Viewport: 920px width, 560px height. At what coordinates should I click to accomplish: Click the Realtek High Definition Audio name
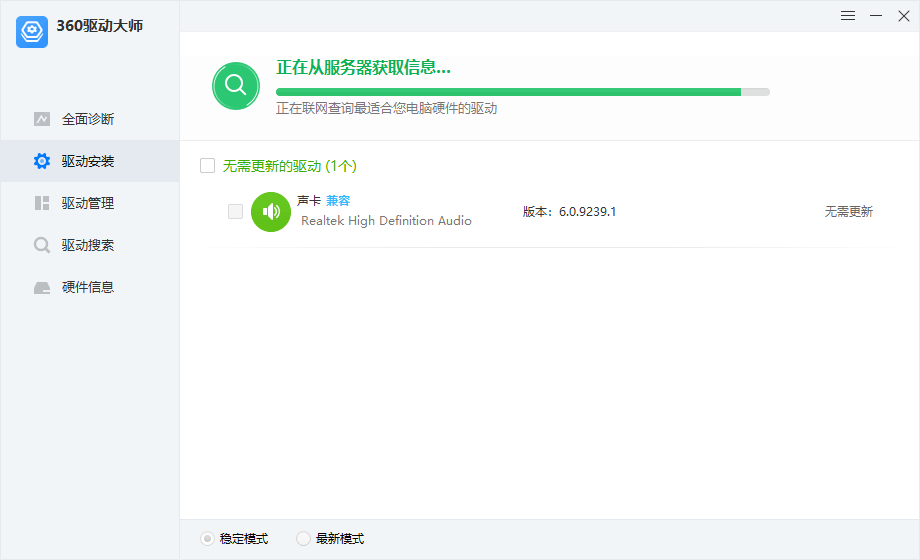(386, 221)
